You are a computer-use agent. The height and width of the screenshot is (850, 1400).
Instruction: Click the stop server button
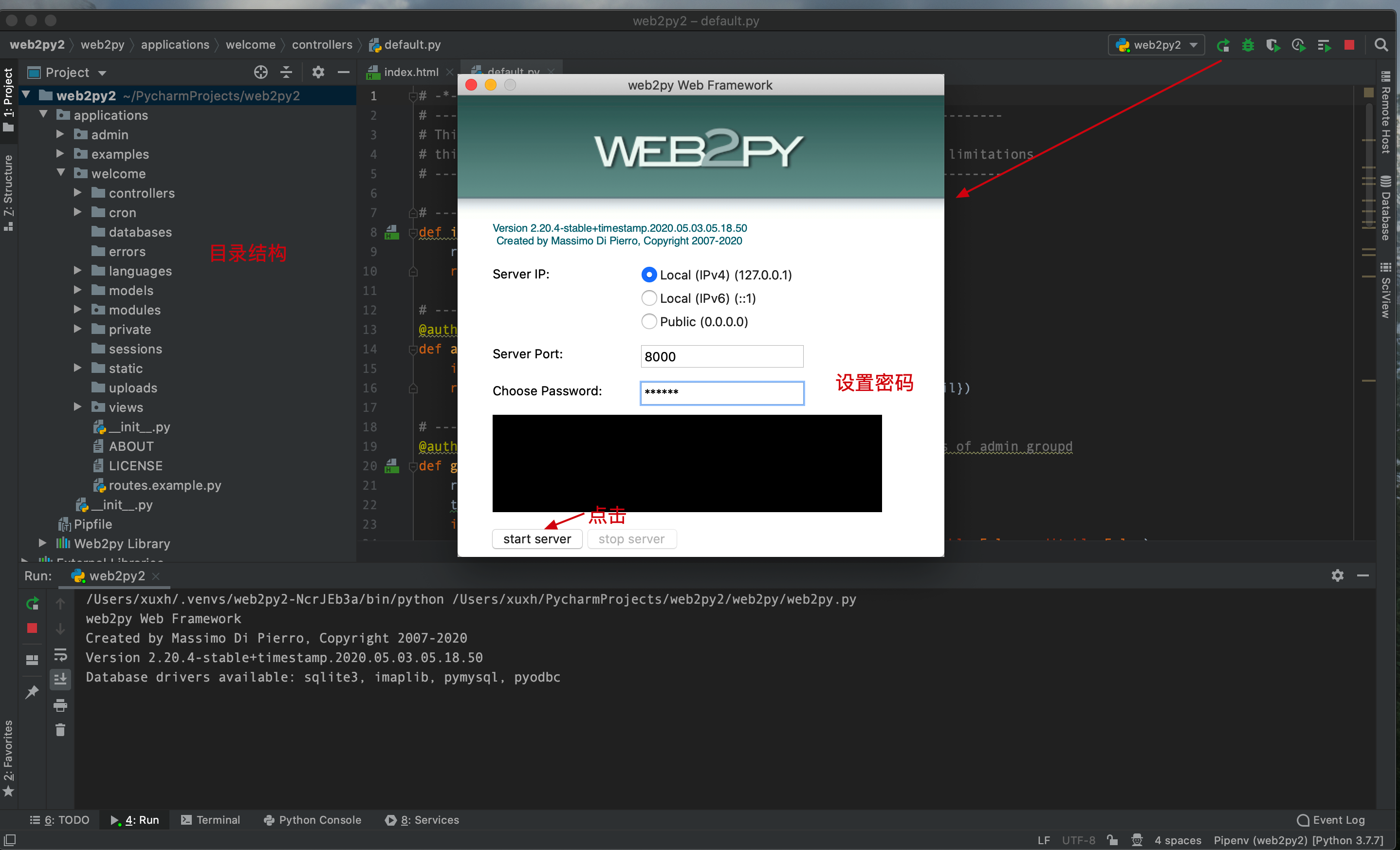(x=632, y=539)
